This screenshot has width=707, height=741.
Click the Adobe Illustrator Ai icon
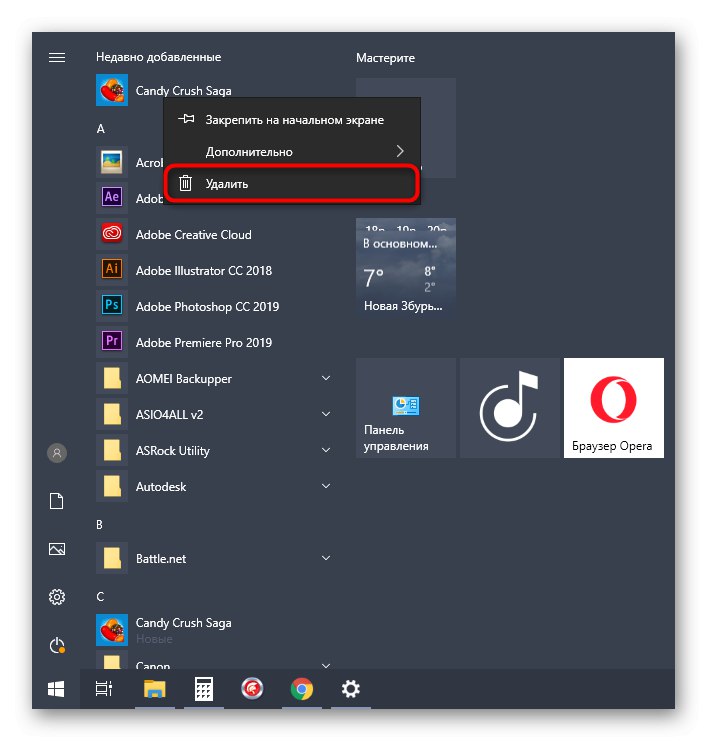pyautogui.click(x=112, y=270)
